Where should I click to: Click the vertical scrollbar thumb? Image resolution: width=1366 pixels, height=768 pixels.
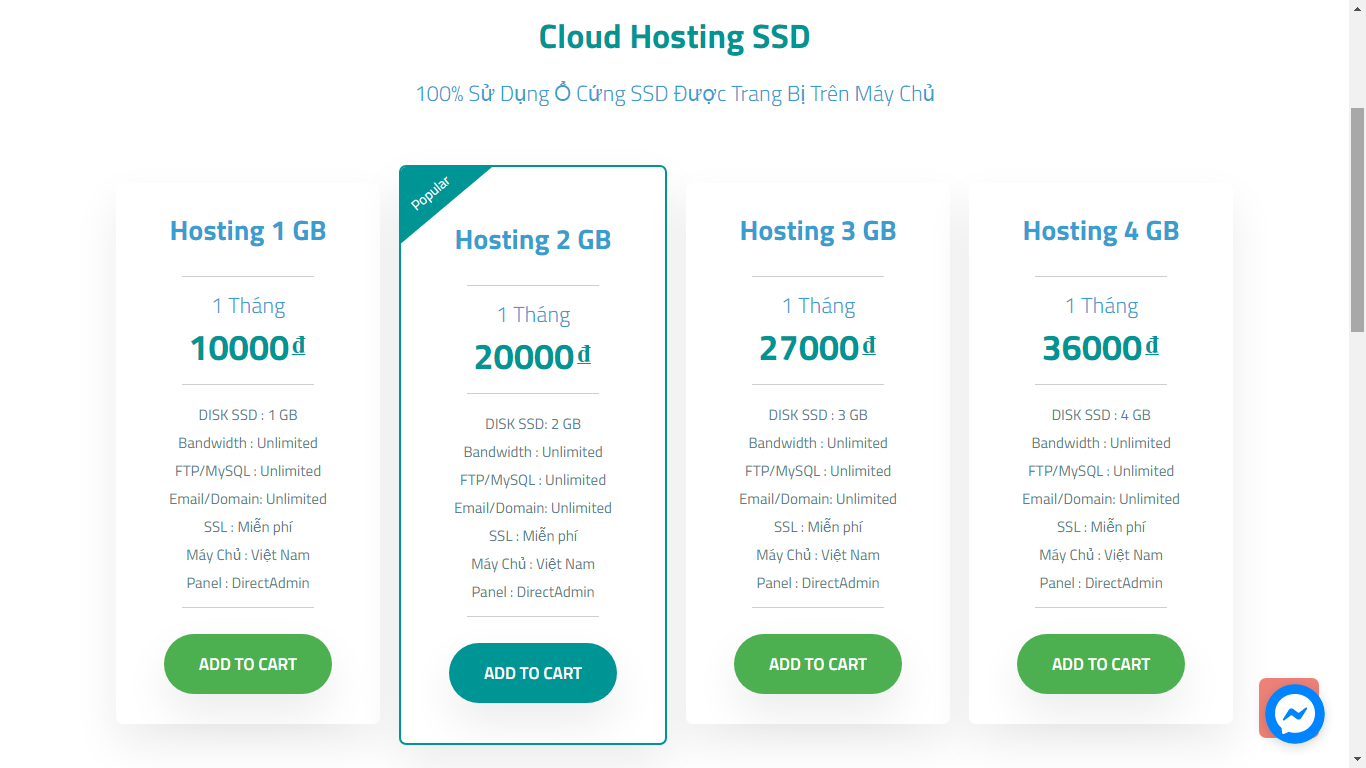[1357, 220]
